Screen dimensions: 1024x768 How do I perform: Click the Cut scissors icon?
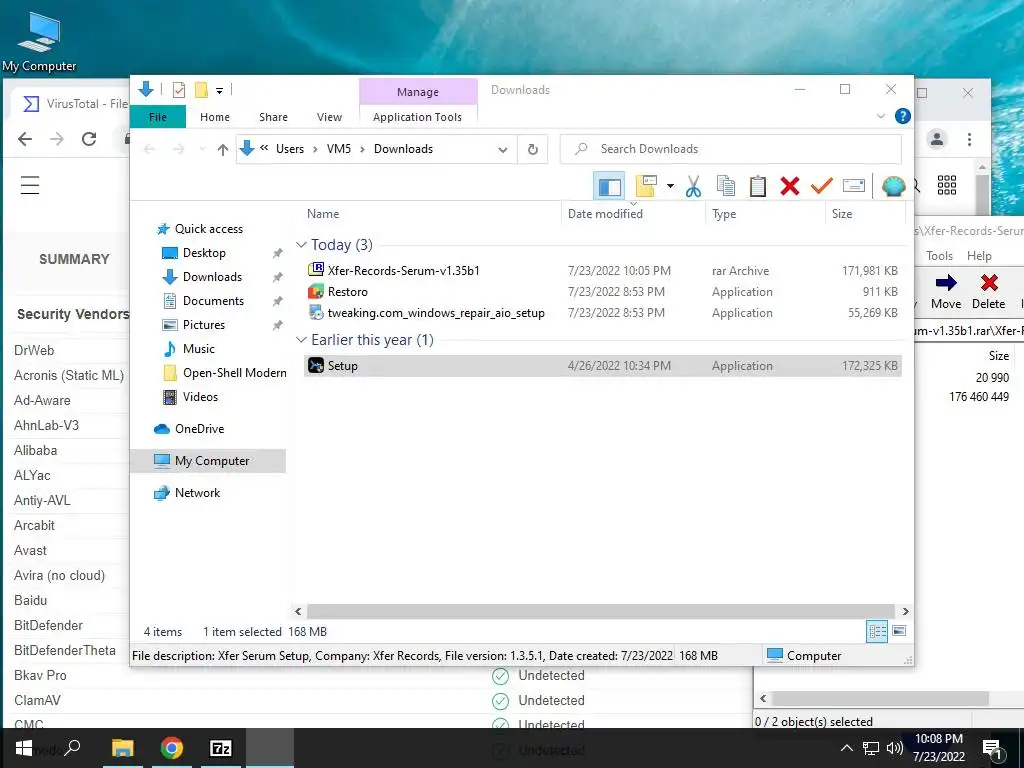pyautogui.click(x=694, y=187)
